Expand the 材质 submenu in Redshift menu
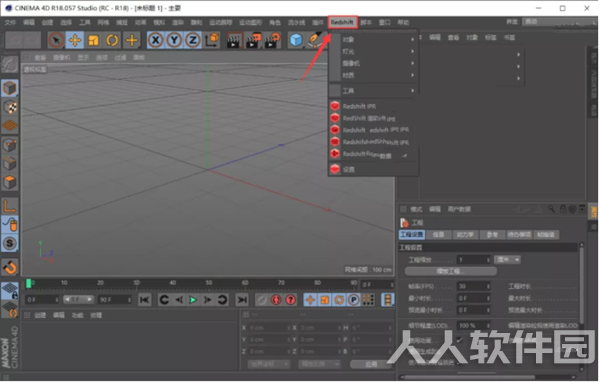The height and width of the screenshot is (382, 600). [x=373, y=75]
